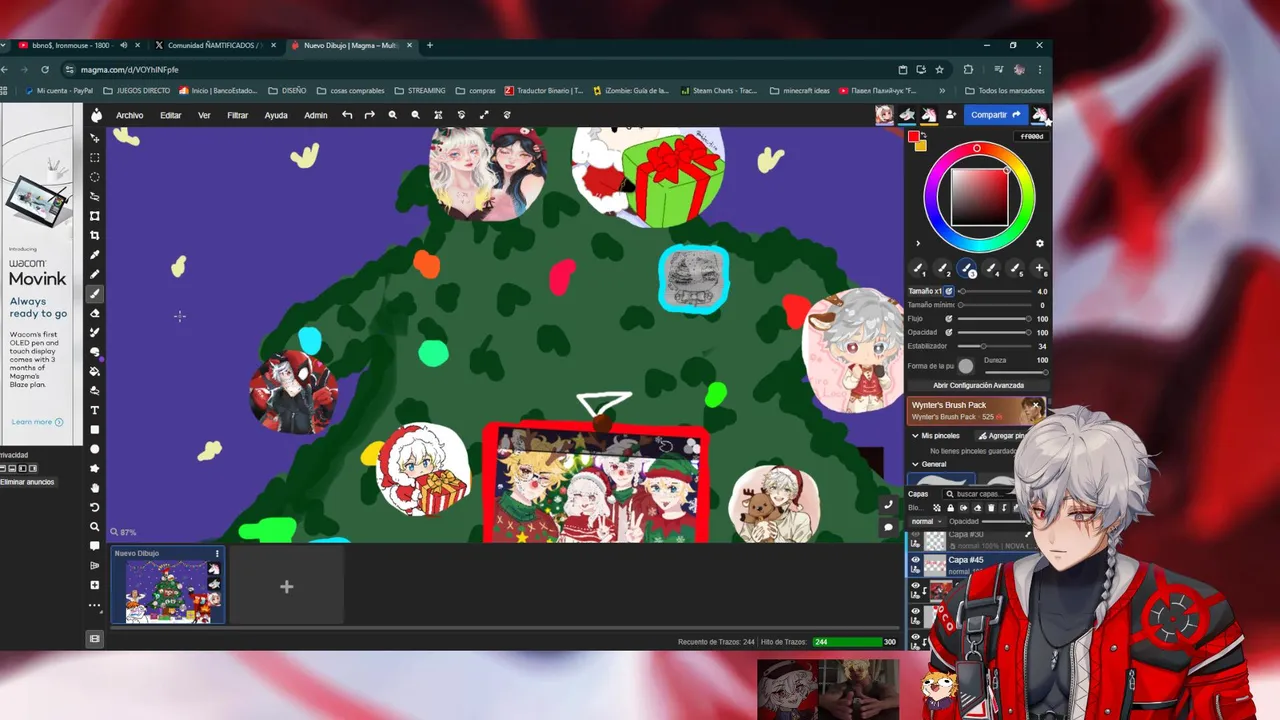1280x720 pixels.
Task: Click Learn more link in Wacom ad
Action: point(37,422)
